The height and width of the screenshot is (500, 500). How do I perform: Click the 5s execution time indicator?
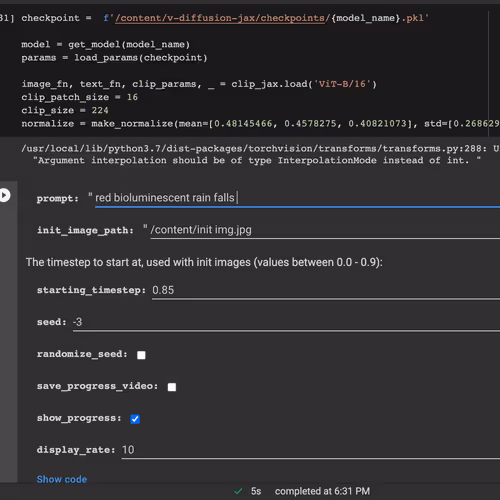[x=256, y=491]
